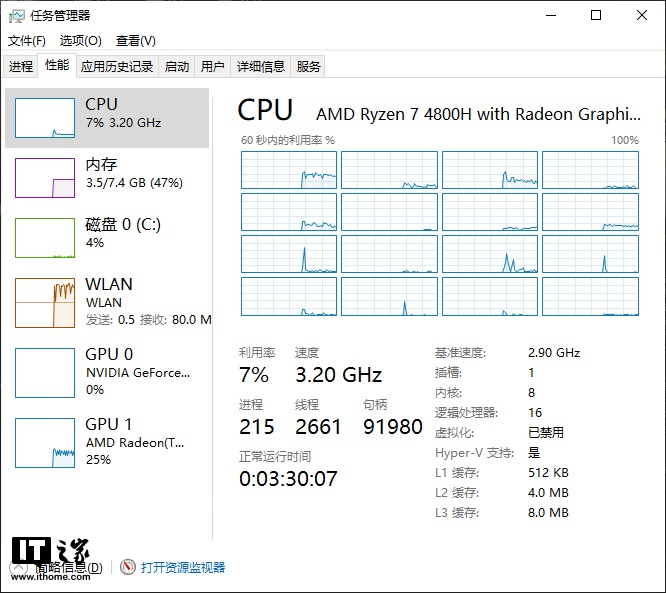The image size is (666, 593).
Task: Open the 查看(V) menu
Action: click(135, 41)
